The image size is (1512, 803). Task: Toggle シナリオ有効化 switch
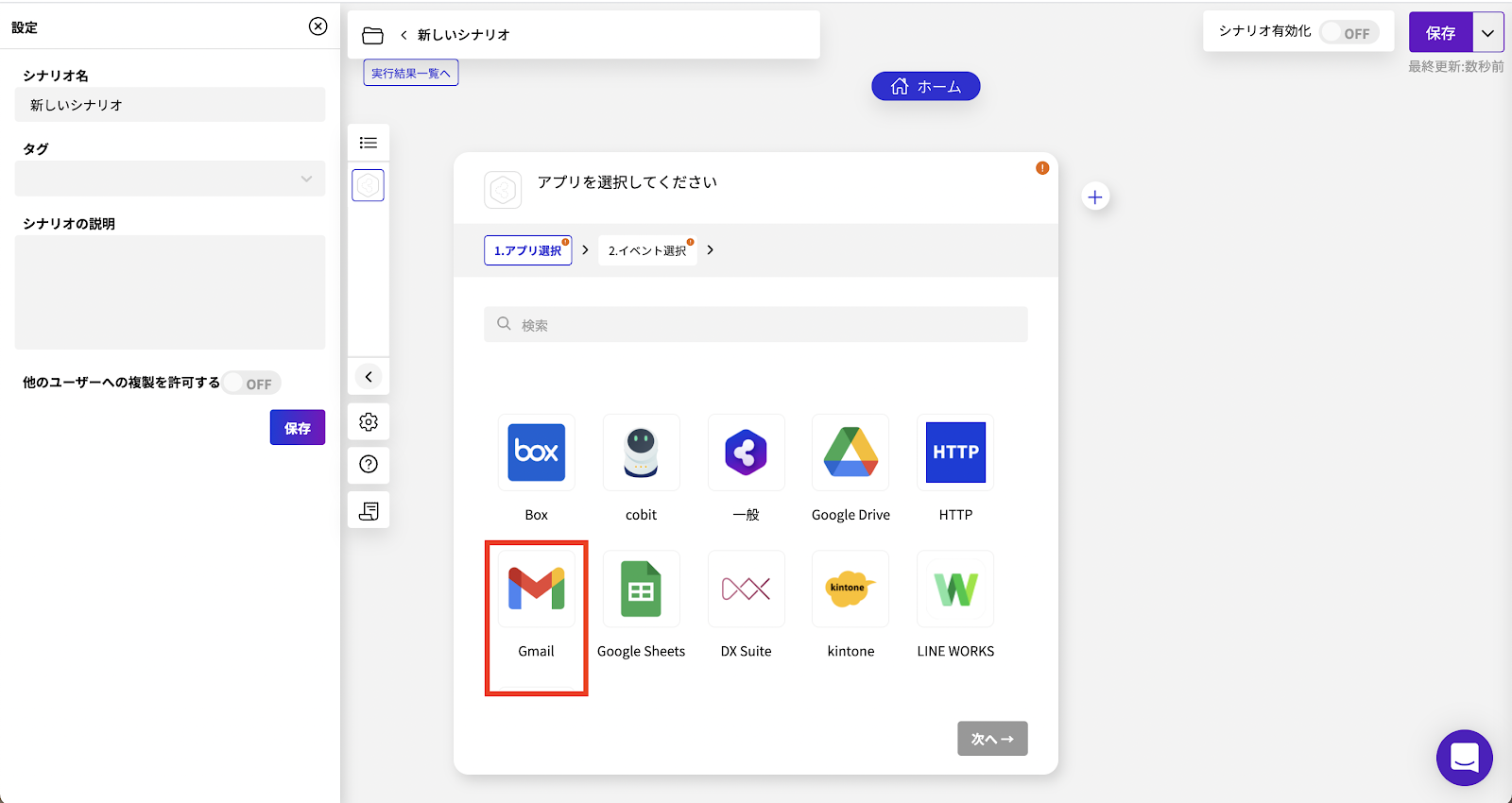point(1349,32)
